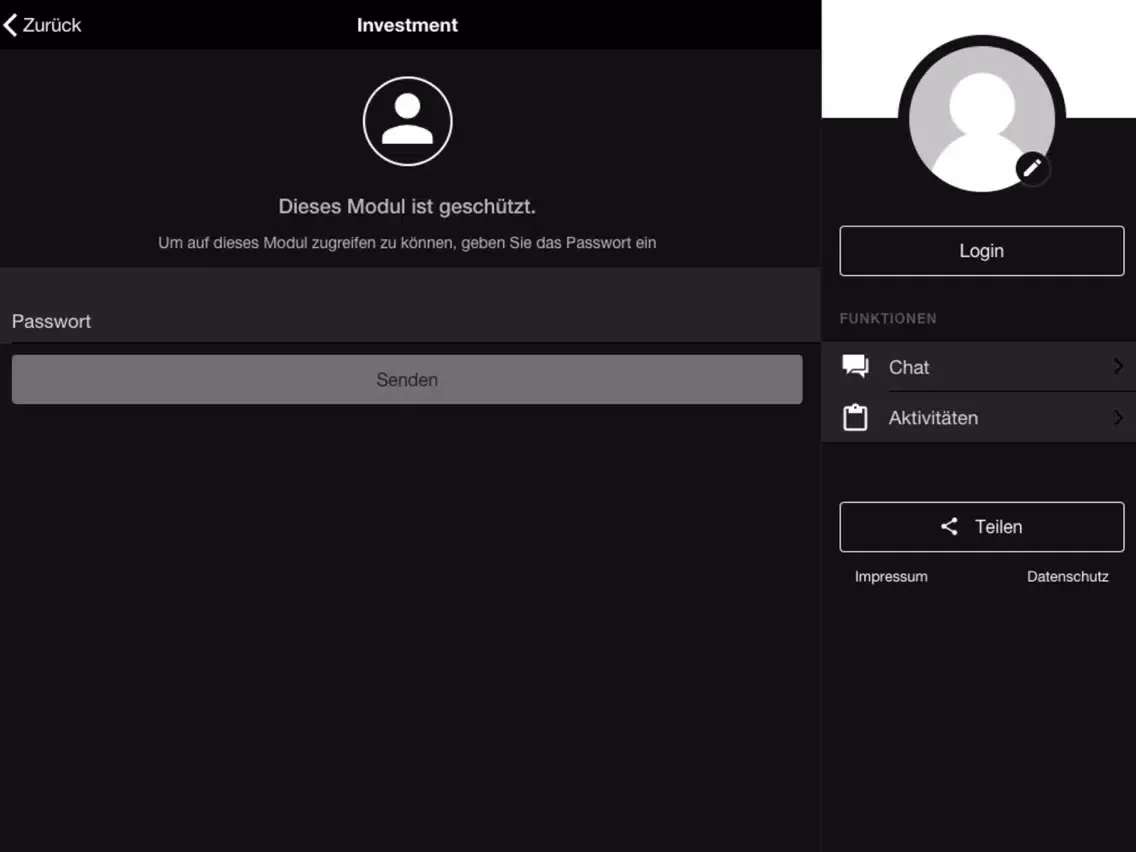Click the FUNKTIONEN section label
This screenshot has width=1136, height=852.
click(888, 319)
